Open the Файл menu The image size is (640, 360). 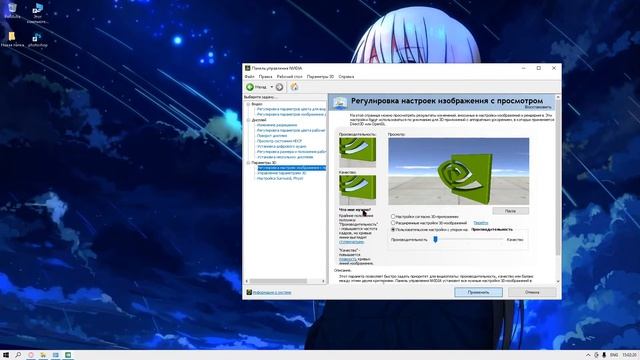(x=249, y=77)
